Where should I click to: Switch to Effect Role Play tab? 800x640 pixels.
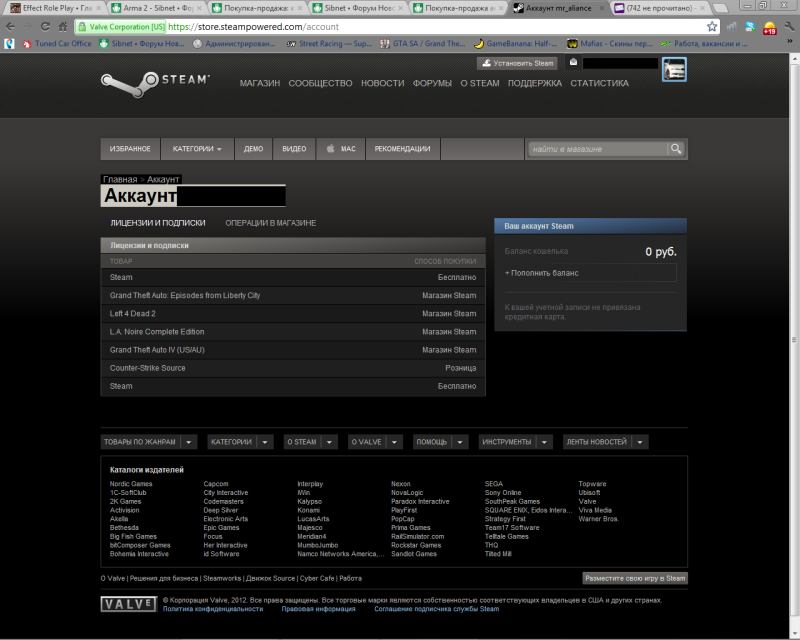56,8
